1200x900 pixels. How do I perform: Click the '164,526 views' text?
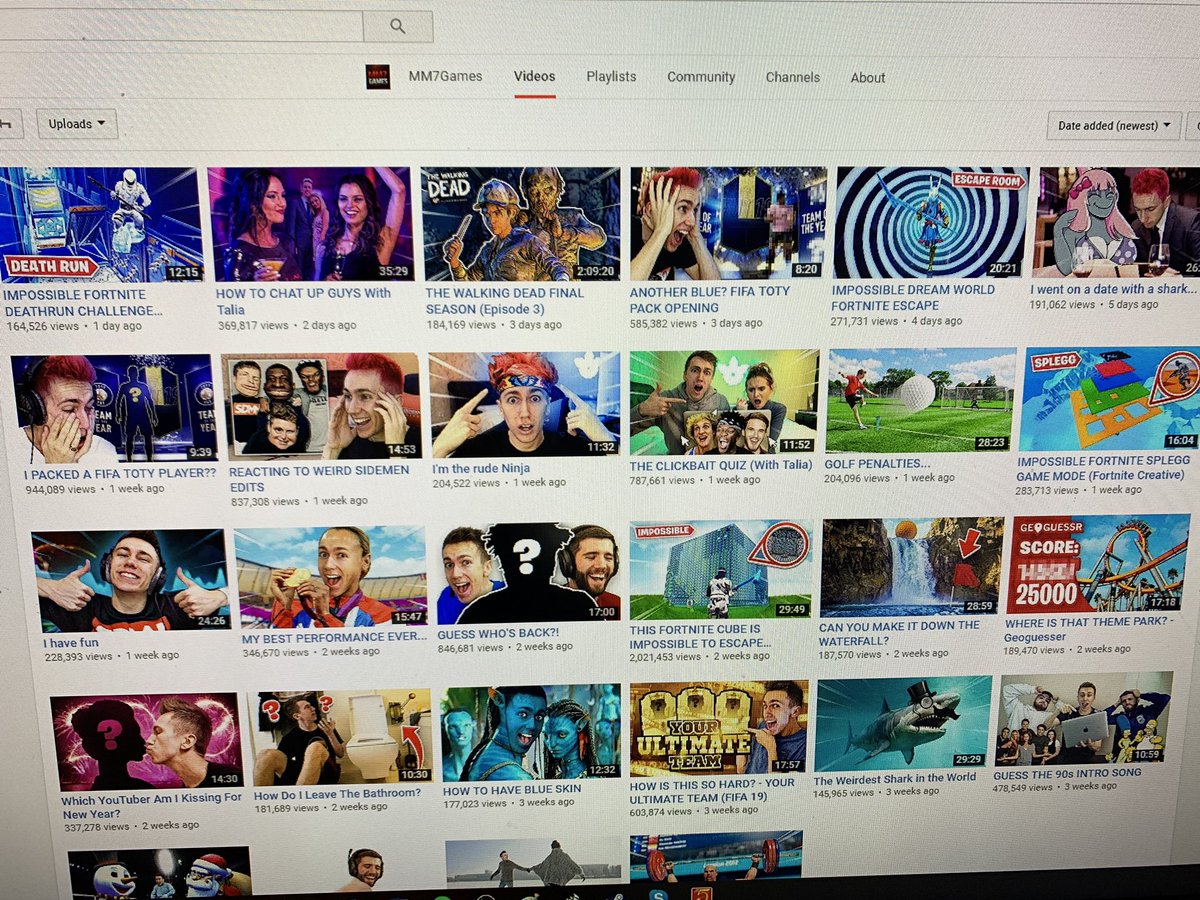tap(39, 326)
